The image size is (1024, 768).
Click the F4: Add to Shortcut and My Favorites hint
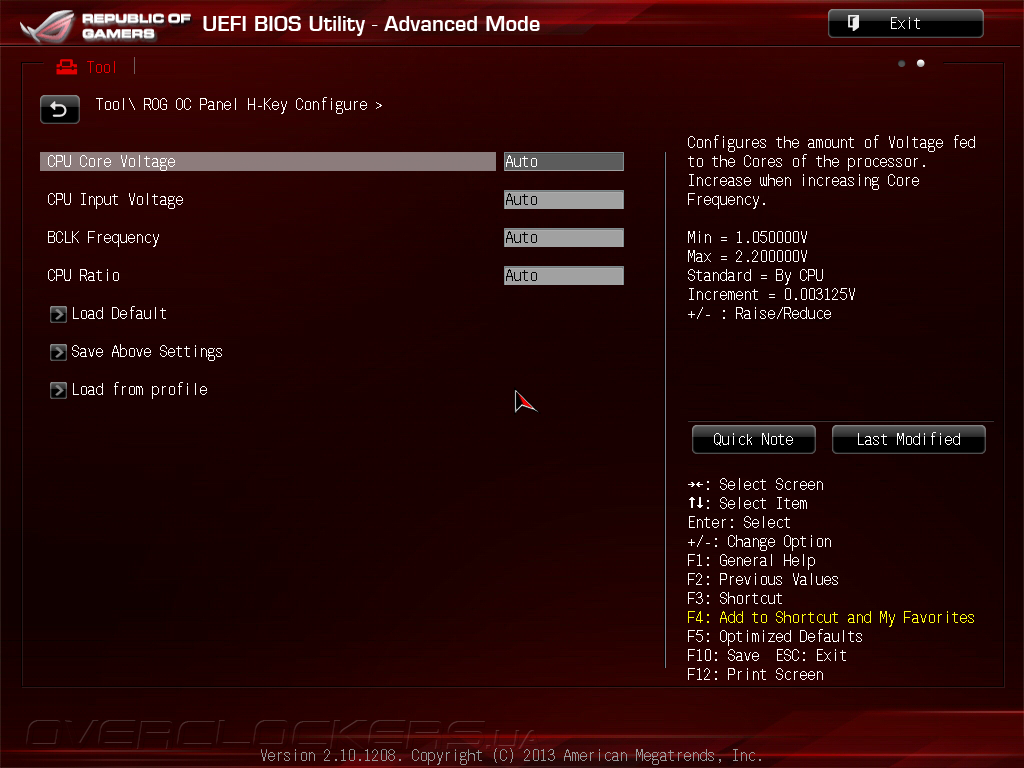[x=831, y=618]
